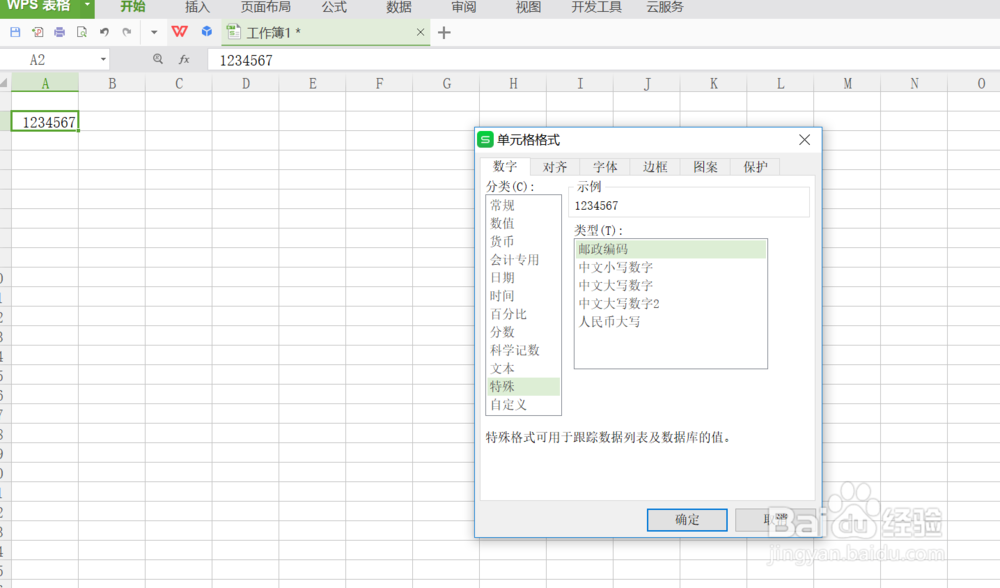The height and width of the screenshot is (588, 1000).
Task: Click the Undo arrow icon
Action: (104, 32)
